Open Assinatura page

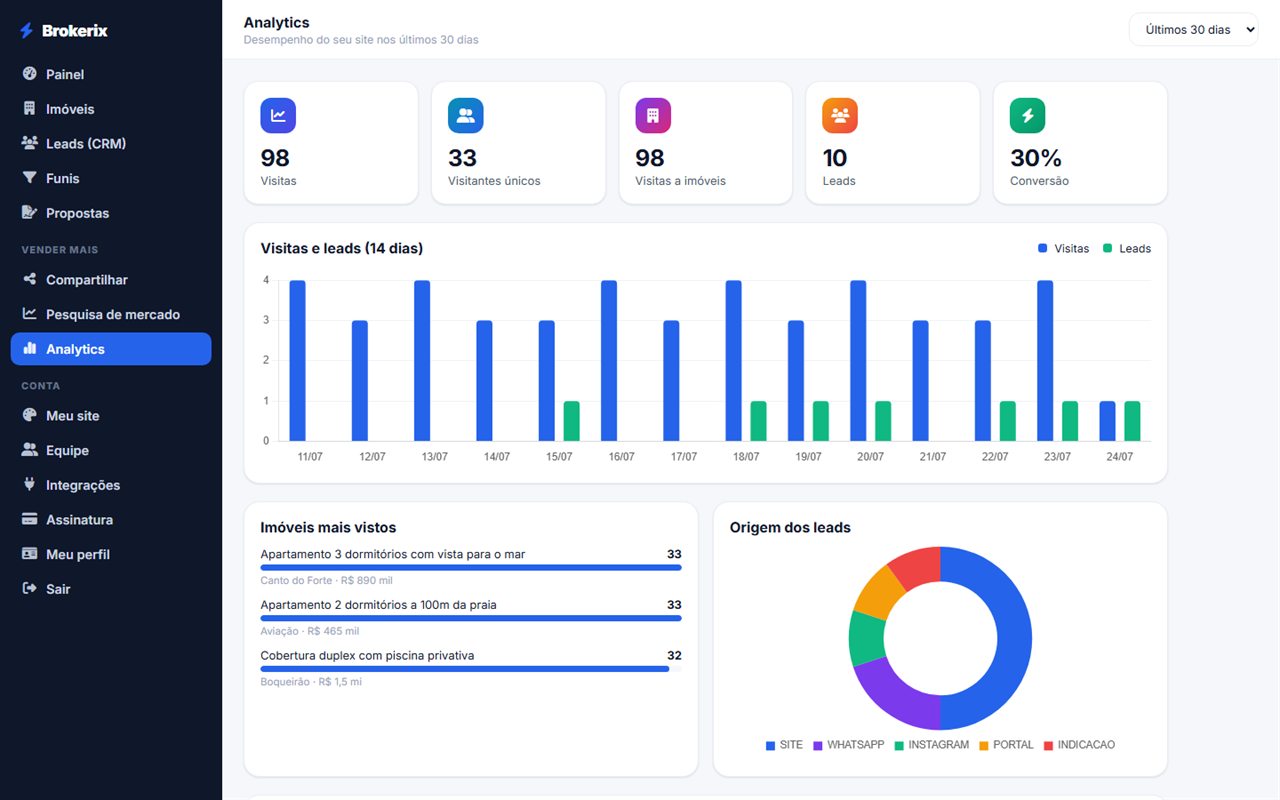(x=111, y=519)
